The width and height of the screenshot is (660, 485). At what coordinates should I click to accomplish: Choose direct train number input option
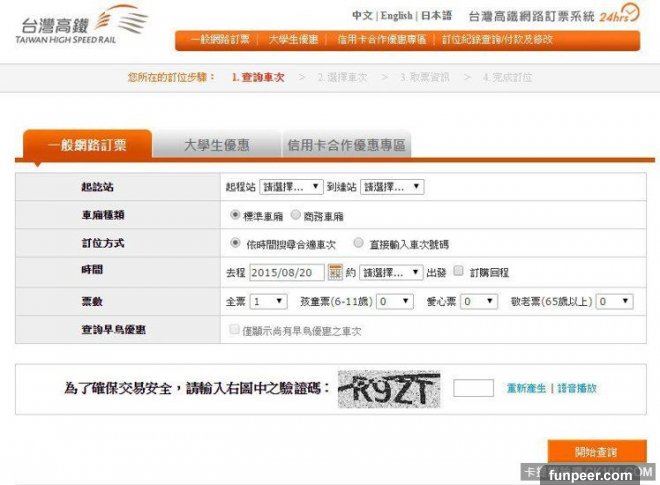pyautogui.click(x=358, y=243)
